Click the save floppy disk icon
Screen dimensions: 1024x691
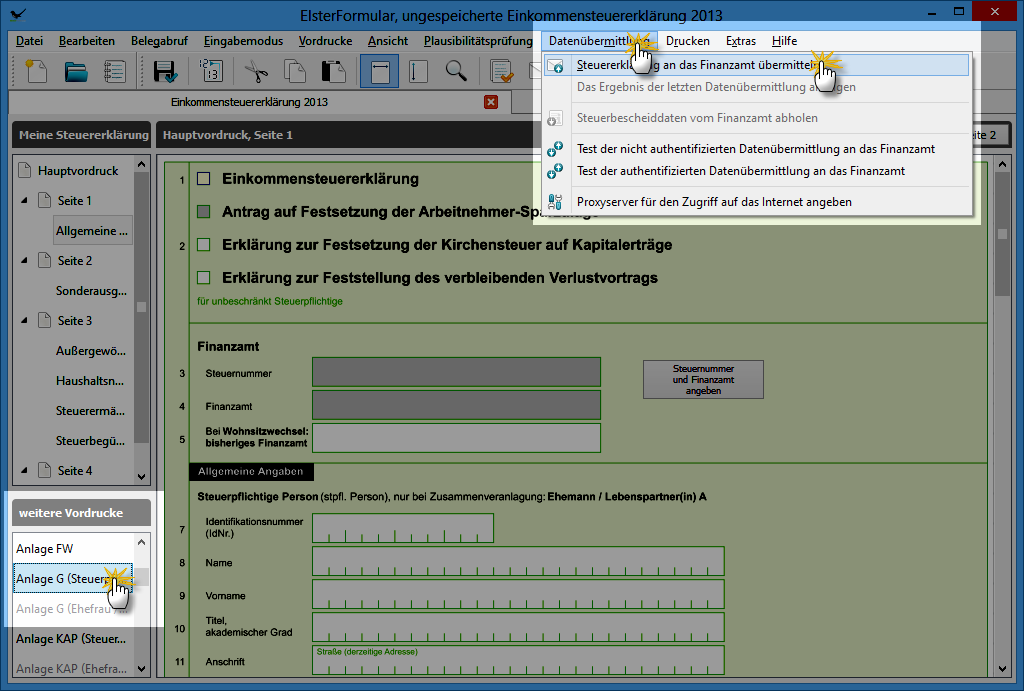coord(165,71)
